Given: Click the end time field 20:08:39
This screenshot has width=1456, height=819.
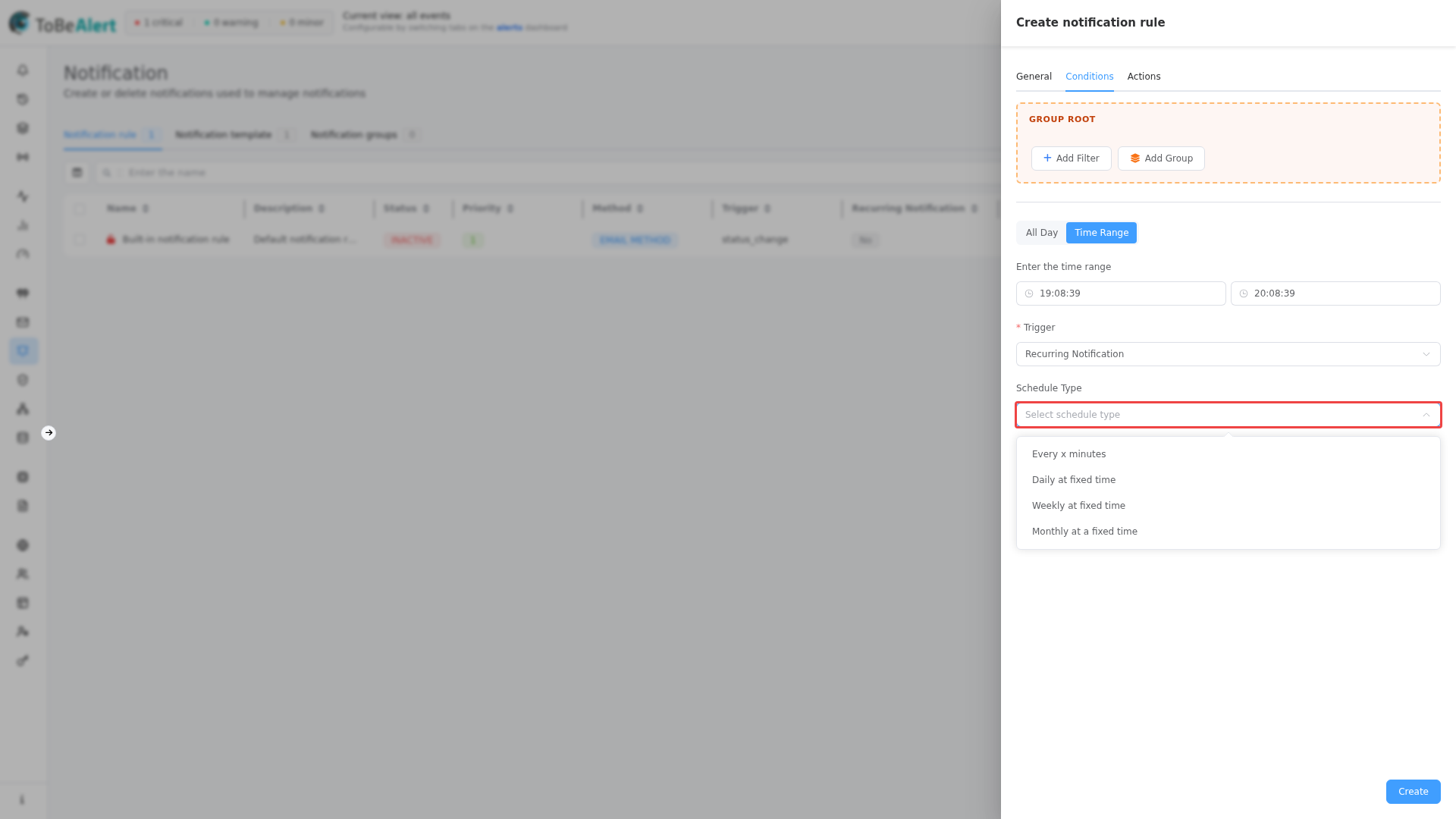Looking at the screenshot, I should [1335, 293].
